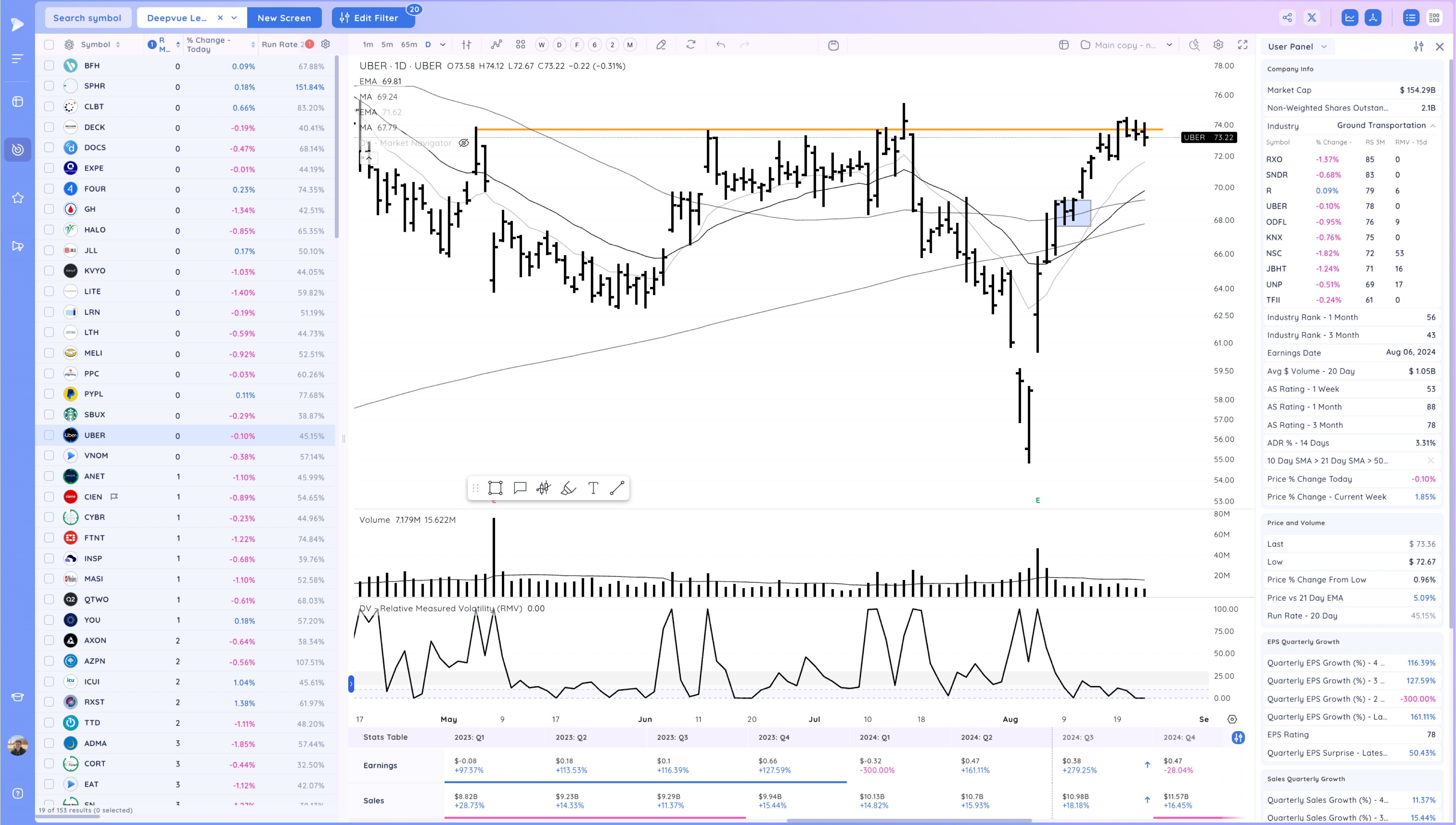Open the Deepvue screen selector dropdown arrow
The height and width of the screenshot is (825, 1456).
234,17
